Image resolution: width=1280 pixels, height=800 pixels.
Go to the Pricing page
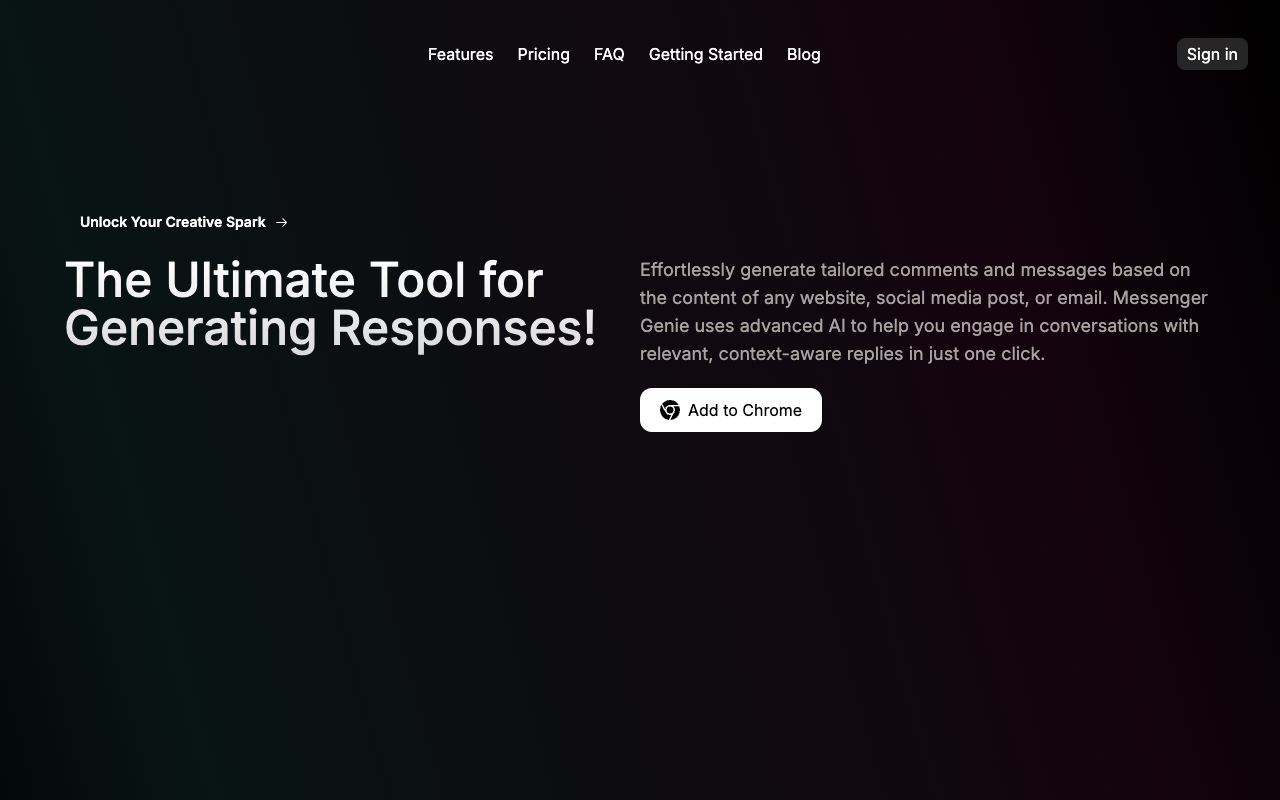click(x=543, y=54)
